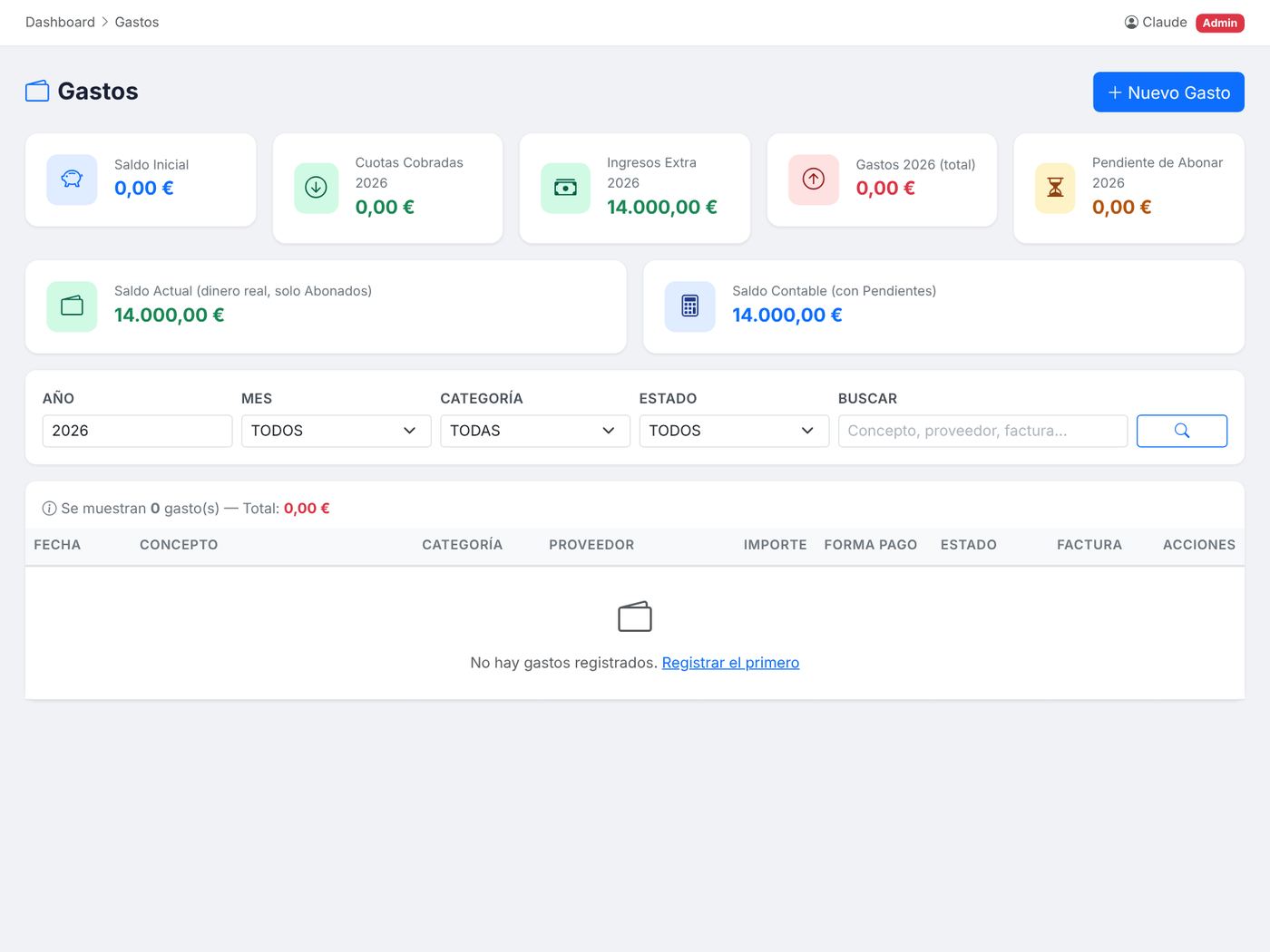Go to Dashboard in the breadcrumb

(x=60, y=22)
